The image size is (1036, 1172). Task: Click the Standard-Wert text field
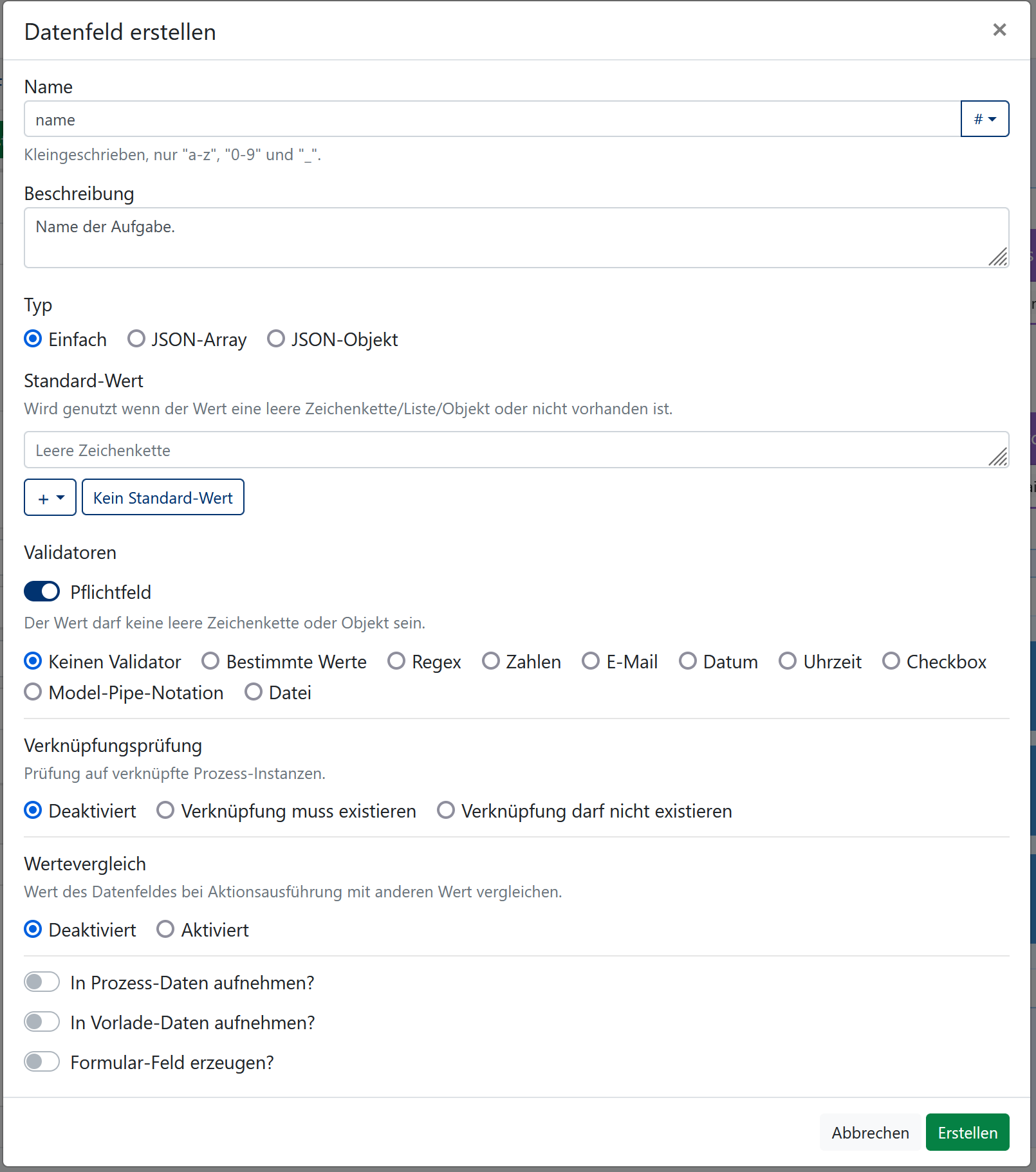tap(516, 450)
